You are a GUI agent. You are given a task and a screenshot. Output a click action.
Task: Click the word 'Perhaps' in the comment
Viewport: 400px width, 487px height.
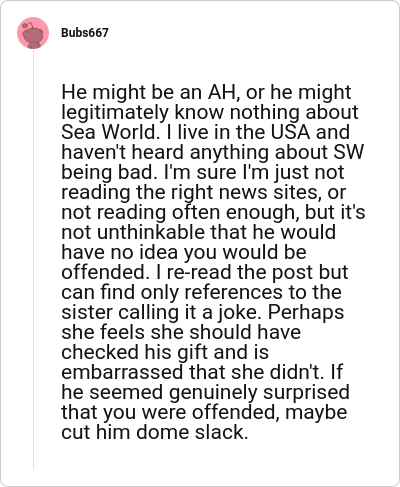306,312
